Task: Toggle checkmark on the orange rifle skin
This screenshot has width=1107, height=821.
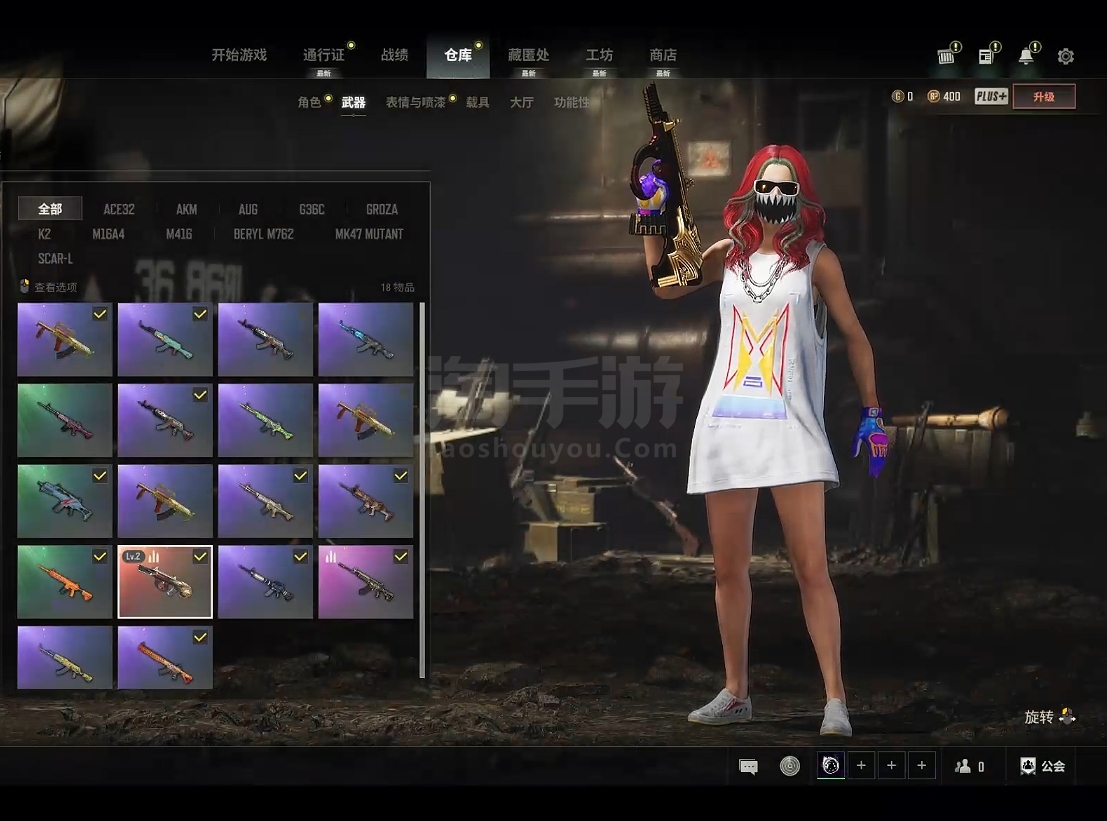Action: click(x=100, y=556)
